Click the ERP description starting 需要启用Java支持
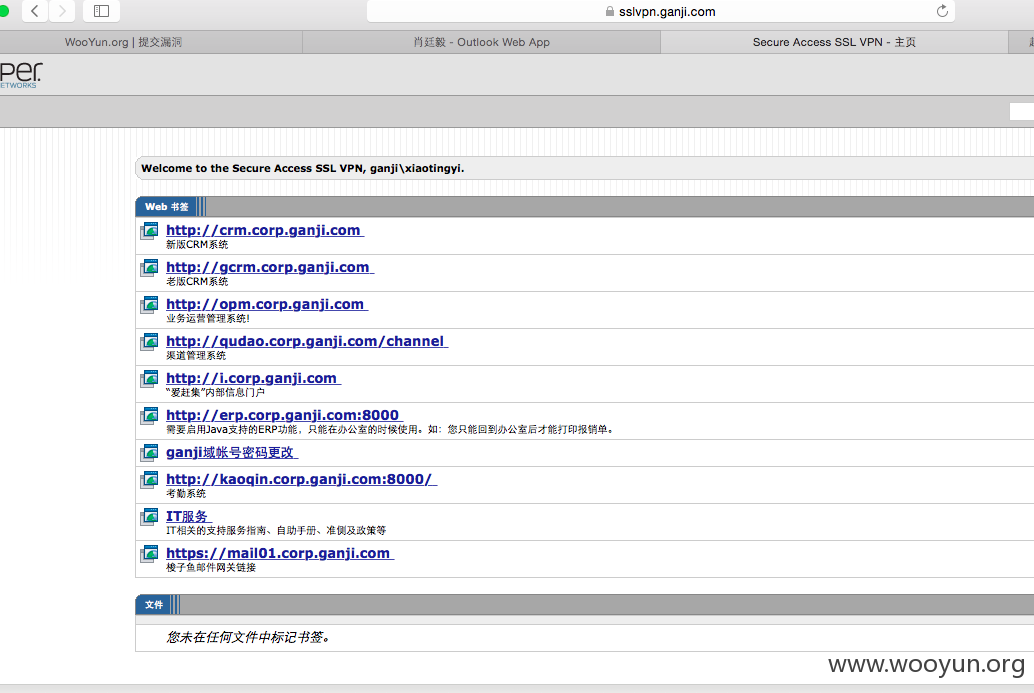 390,429
